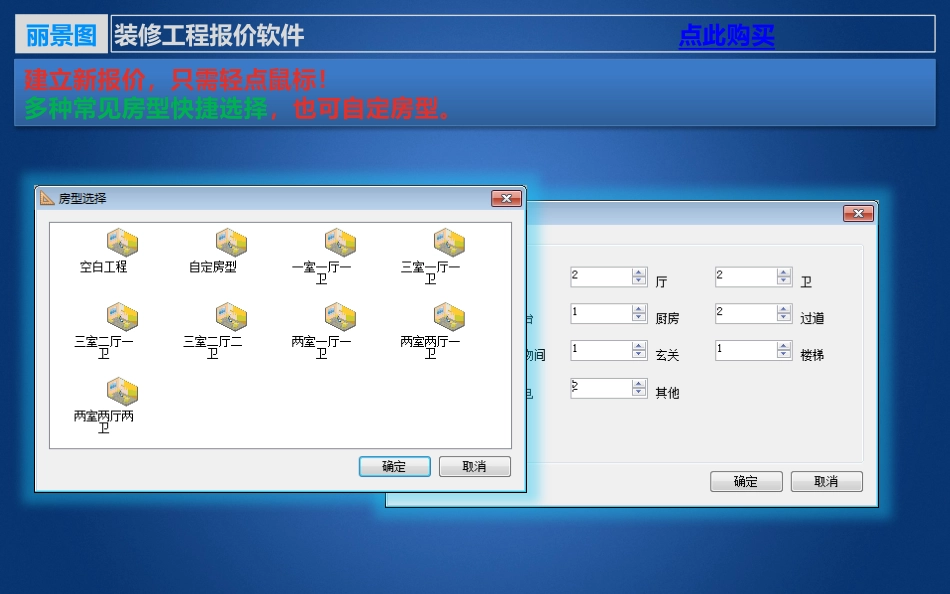Screen dimensions: 950x594
Task: Click 确定 in the rear room-count dialog
Action: [x=746, y=482]
